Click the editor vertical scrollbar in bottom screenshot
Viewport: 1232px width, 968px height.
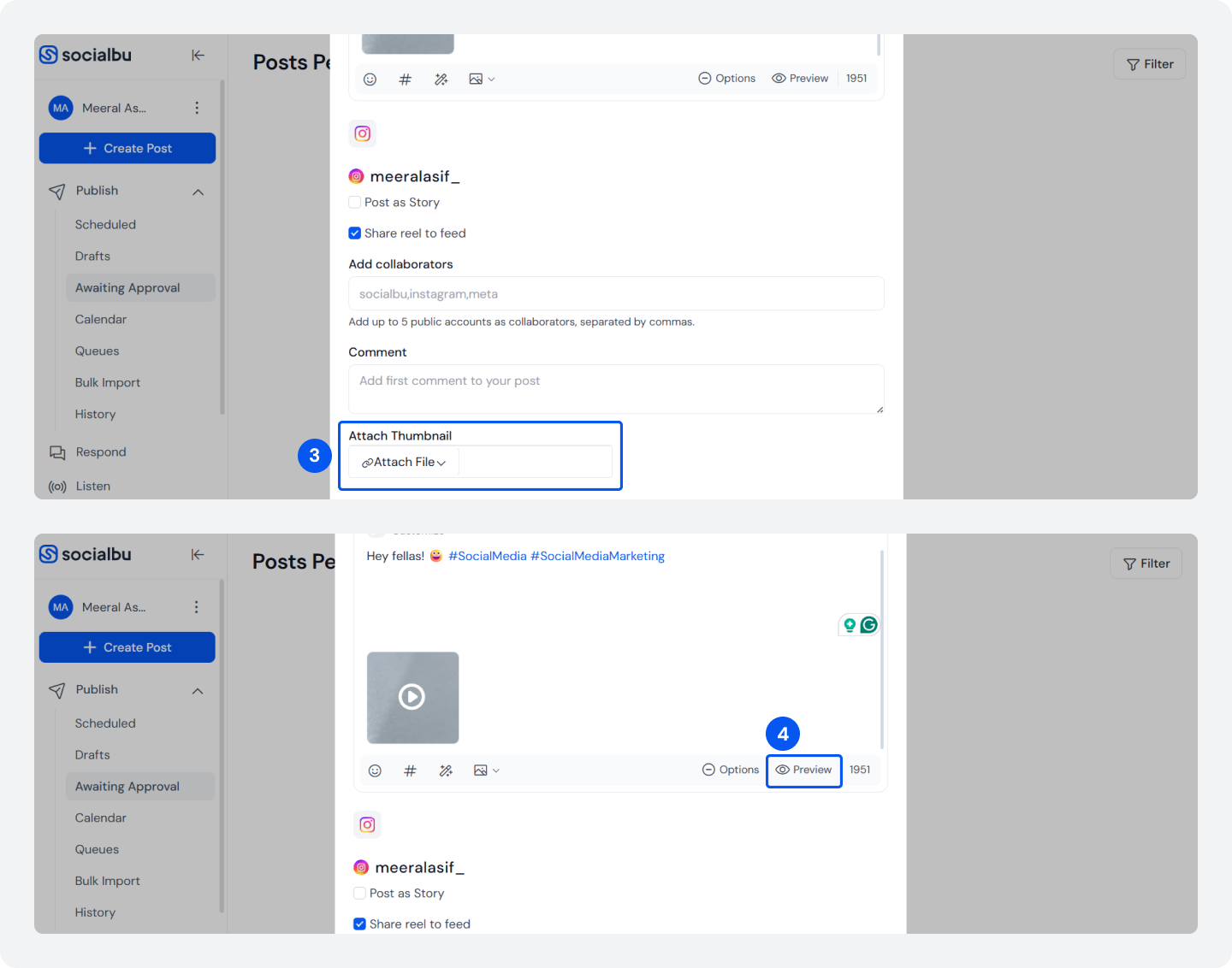(x=881, y=650)
